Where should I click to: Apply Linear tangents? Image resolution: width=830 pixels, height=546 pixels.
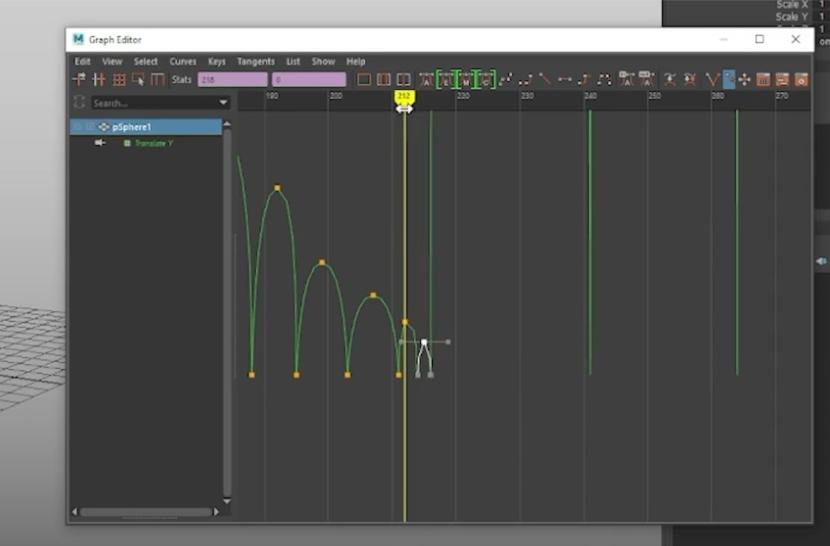tap(545, 80)
